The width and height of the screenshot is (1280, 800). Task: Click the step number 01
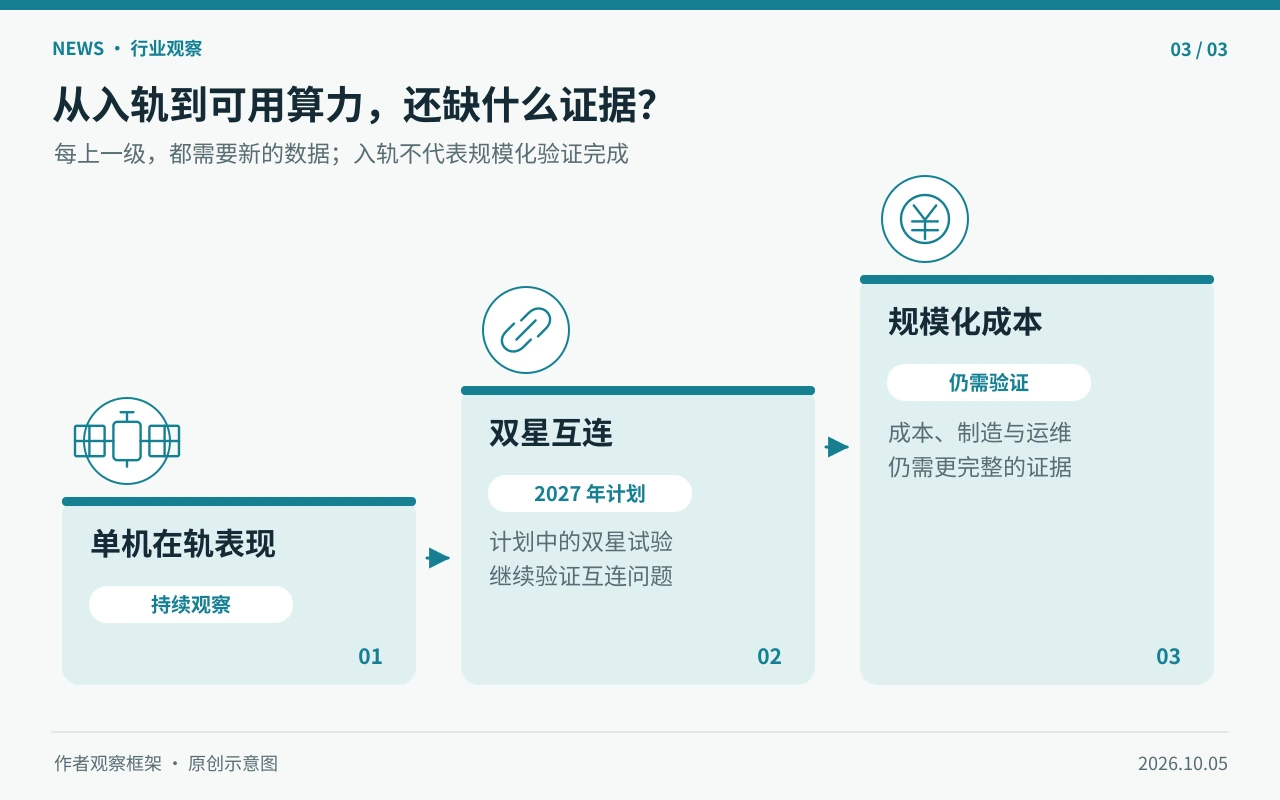click(371, 656)
